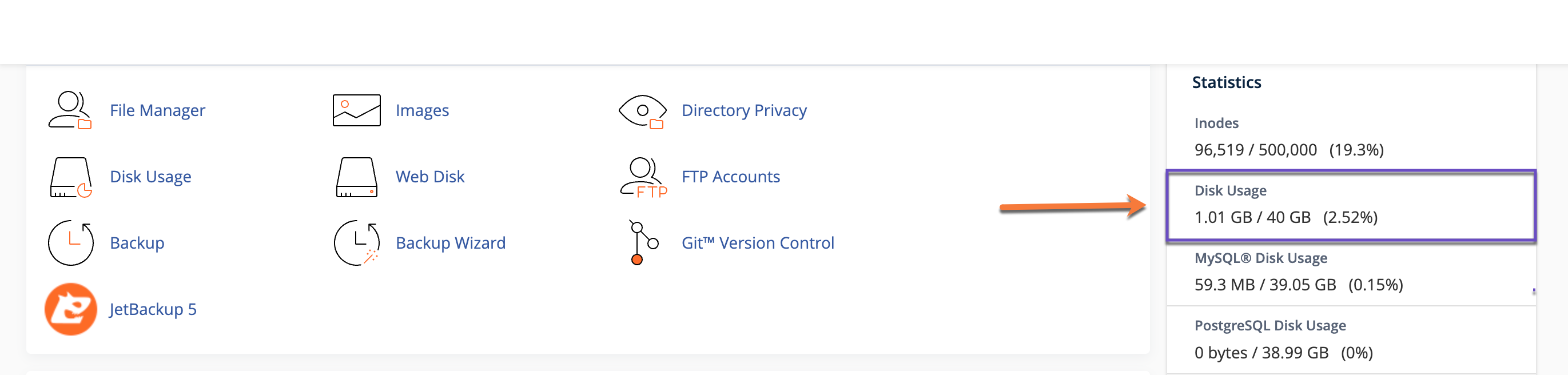Click the Images picture icon

click(356, 110)
